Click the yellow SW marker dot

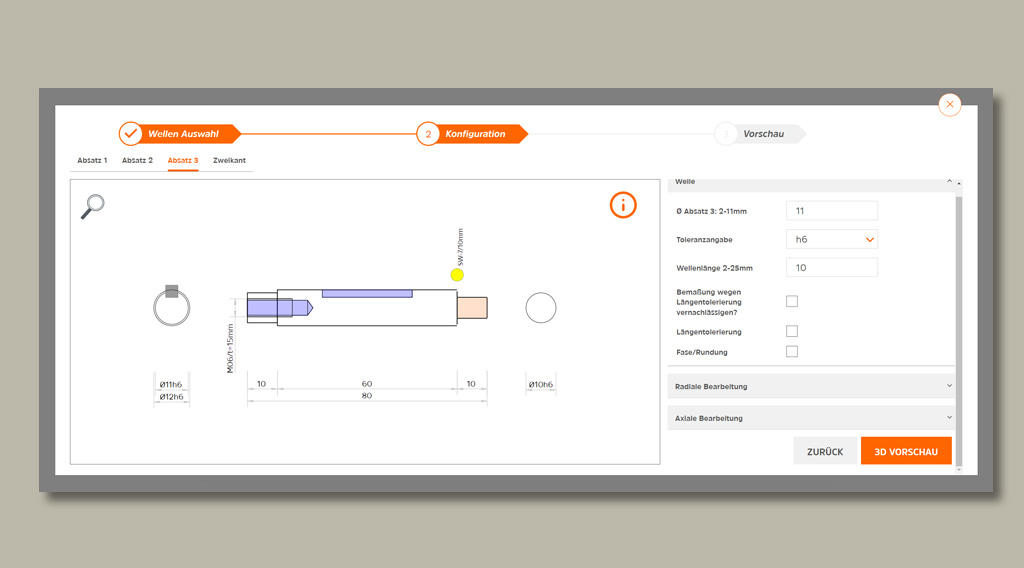click(x=458, y=274)
